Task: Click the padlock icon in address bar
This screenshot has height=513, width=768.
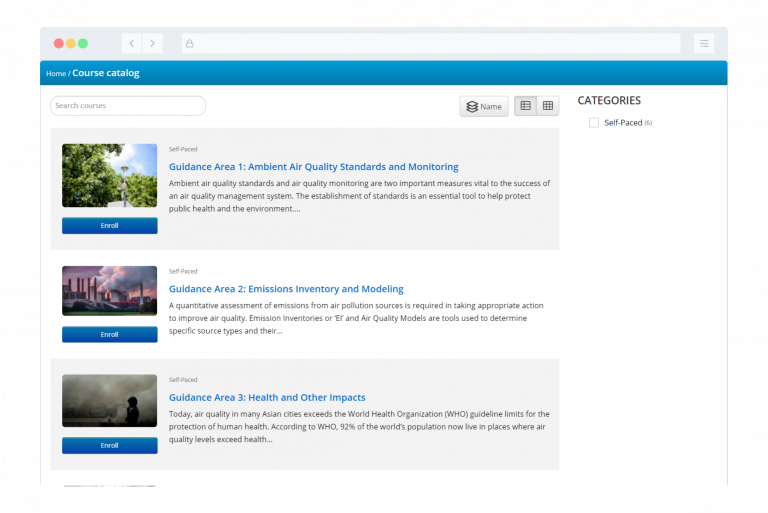Action: [x=189, y=43]
